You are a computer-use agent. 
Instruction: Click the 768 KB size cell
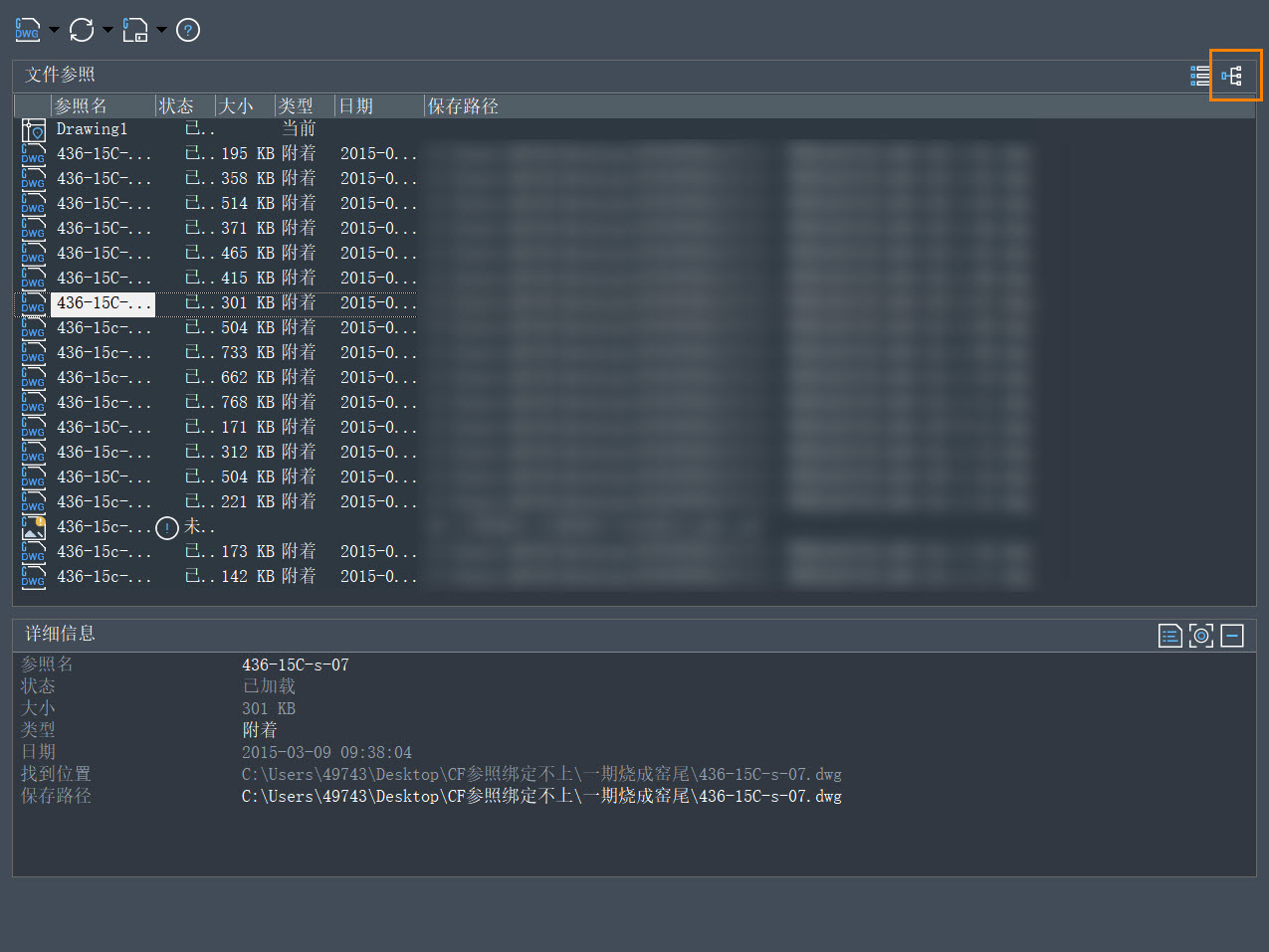(248, 403)
